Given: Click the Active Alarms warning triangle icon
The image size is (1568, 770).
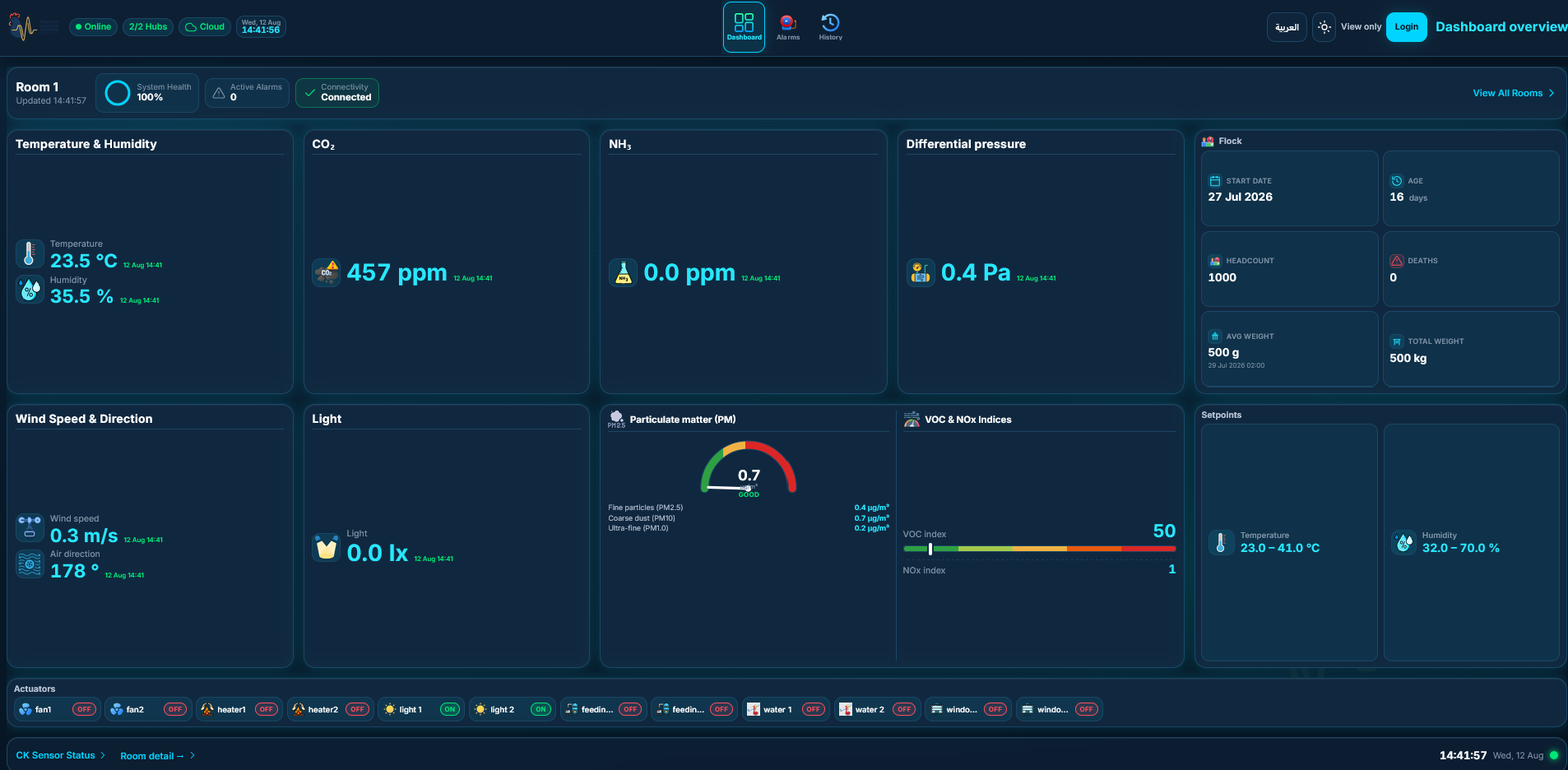Looking at the screenshot, I should point(219,93).
